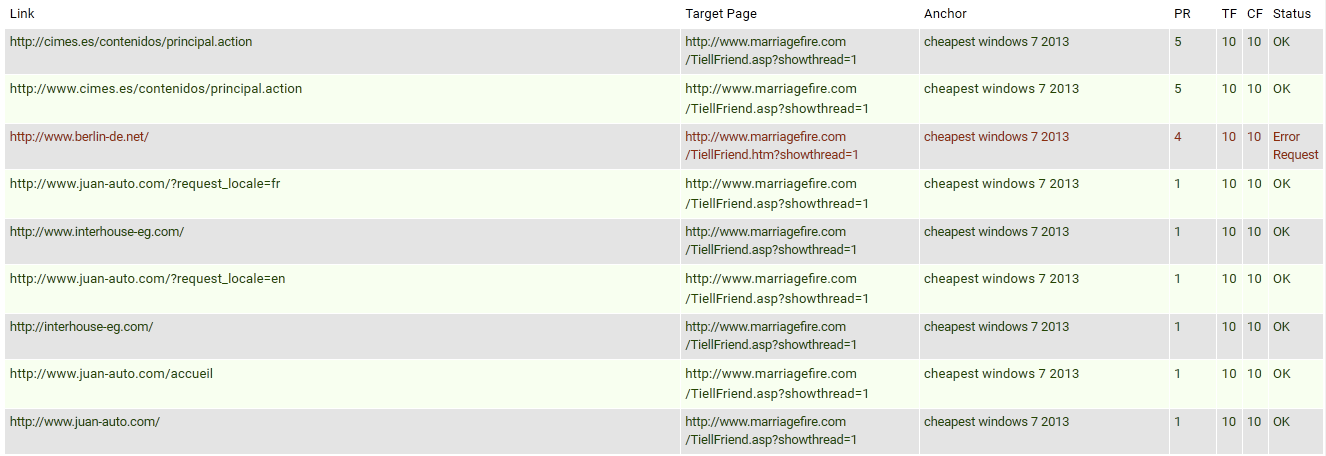This screenshot has width=1326, height=456.
Task: Click the OK status in the request_locale=en row
Action: point(1282,279)
